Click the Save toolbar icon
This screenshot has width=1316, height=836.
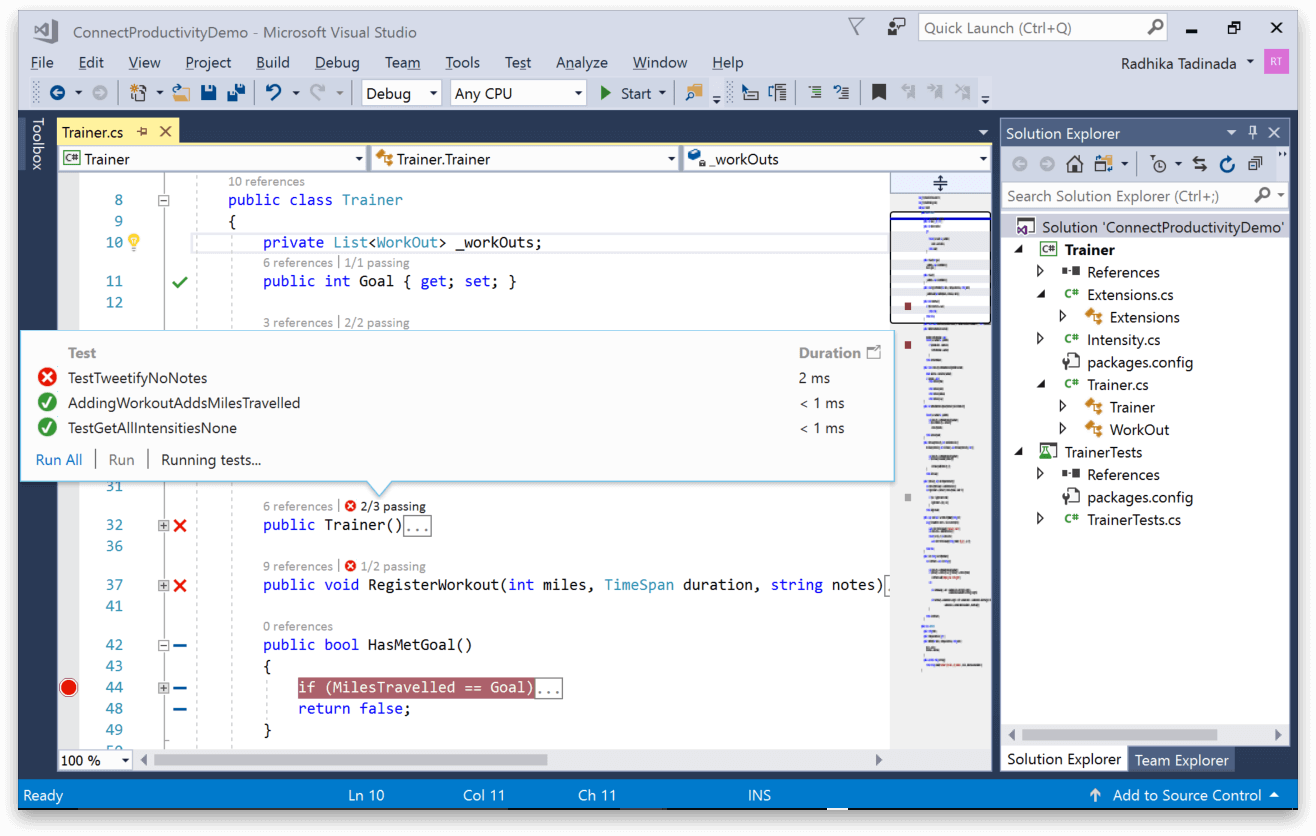(x=209, y=92)
